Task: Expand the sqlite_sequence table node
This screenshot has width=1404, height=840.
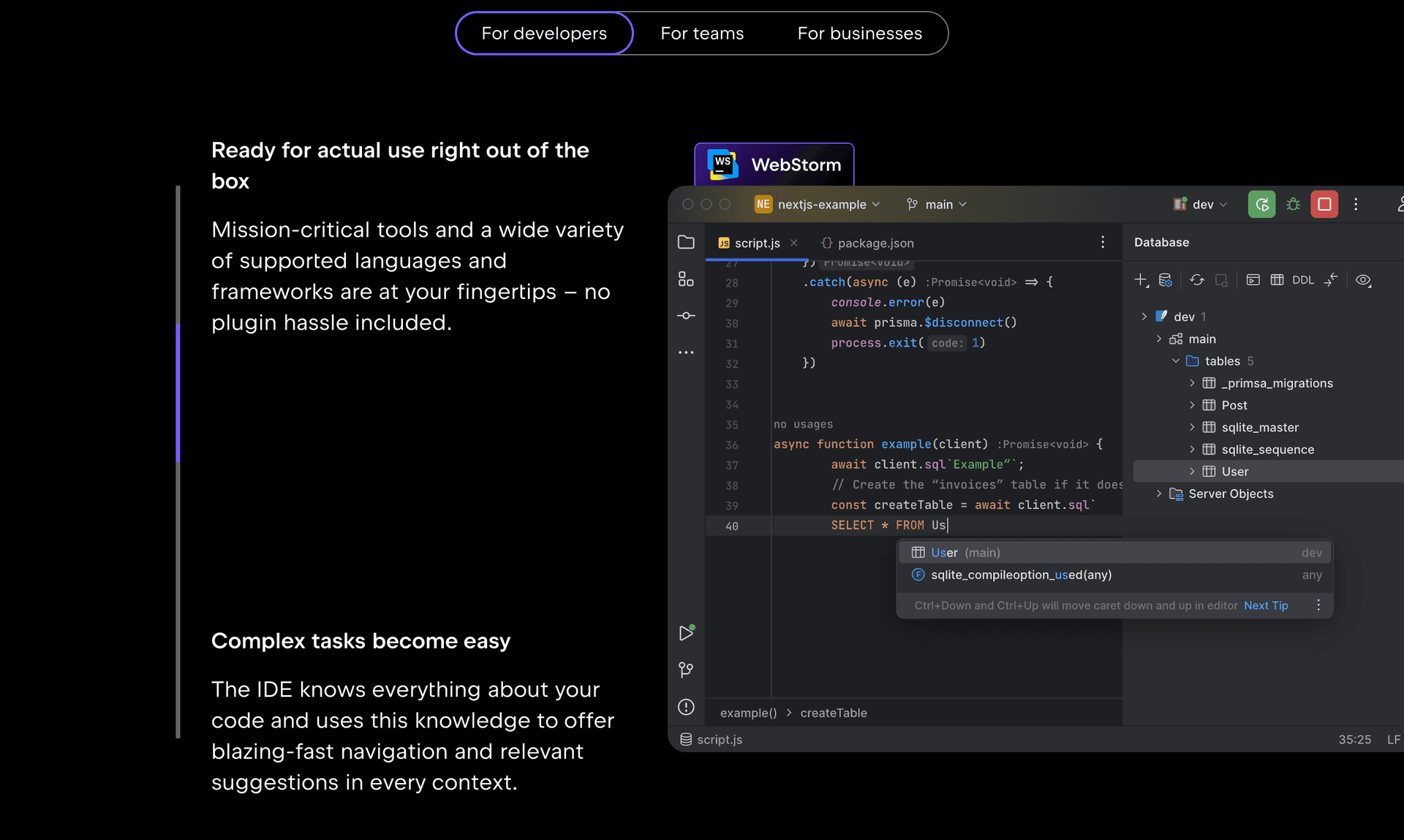Action: coord(1192,450)
